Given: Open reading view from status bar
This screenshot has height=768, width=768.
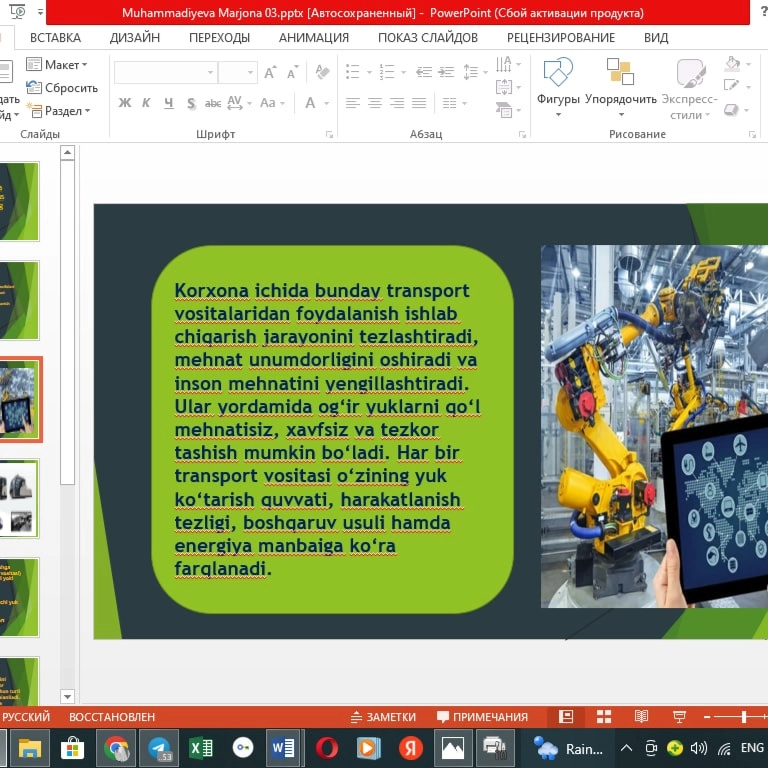Looking at the screenshot, I should click(x=641, y=717).
